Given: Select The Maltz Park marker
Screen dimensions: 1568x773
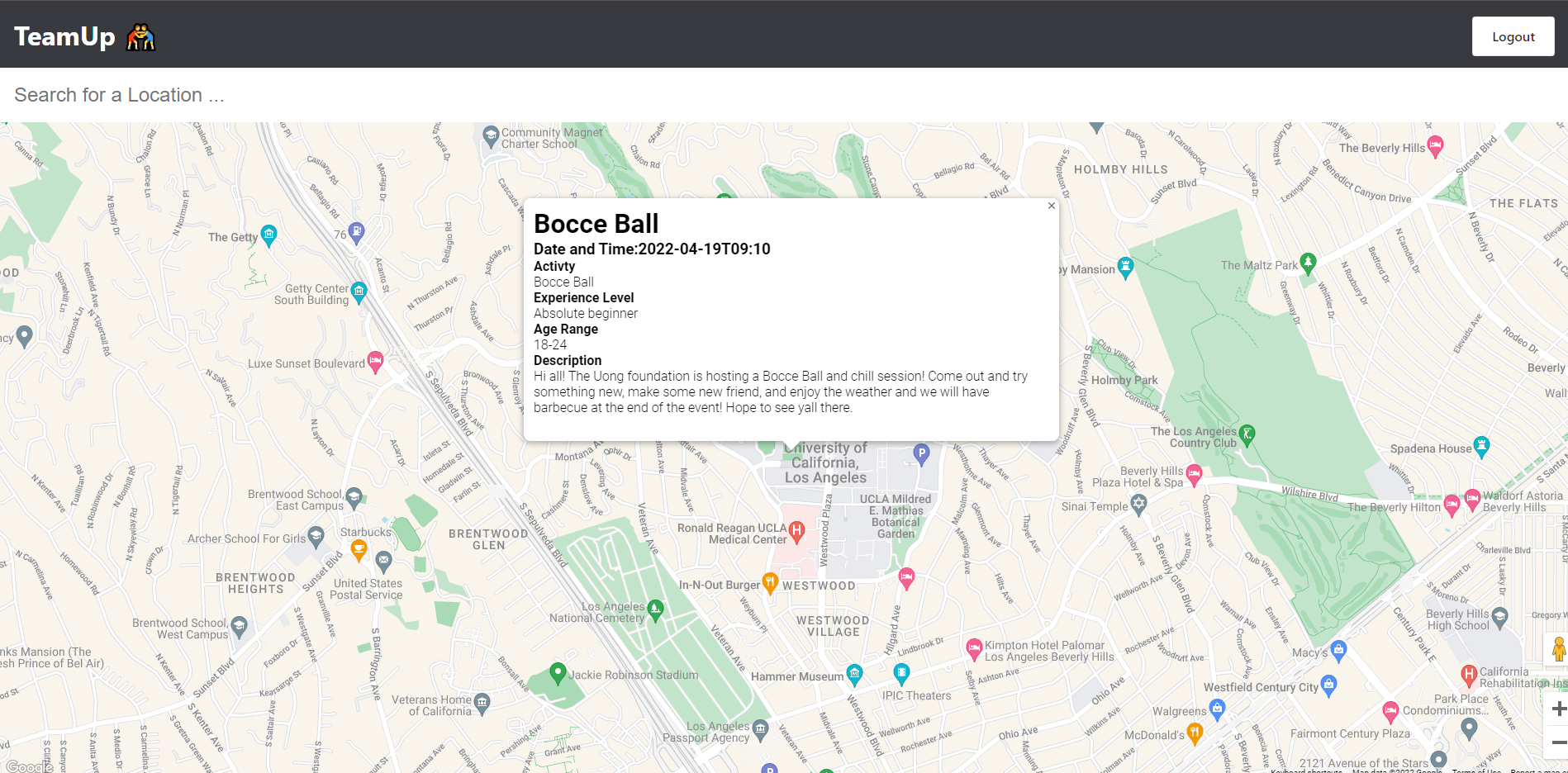Looking at the screenshot, I should (1308, 263).
